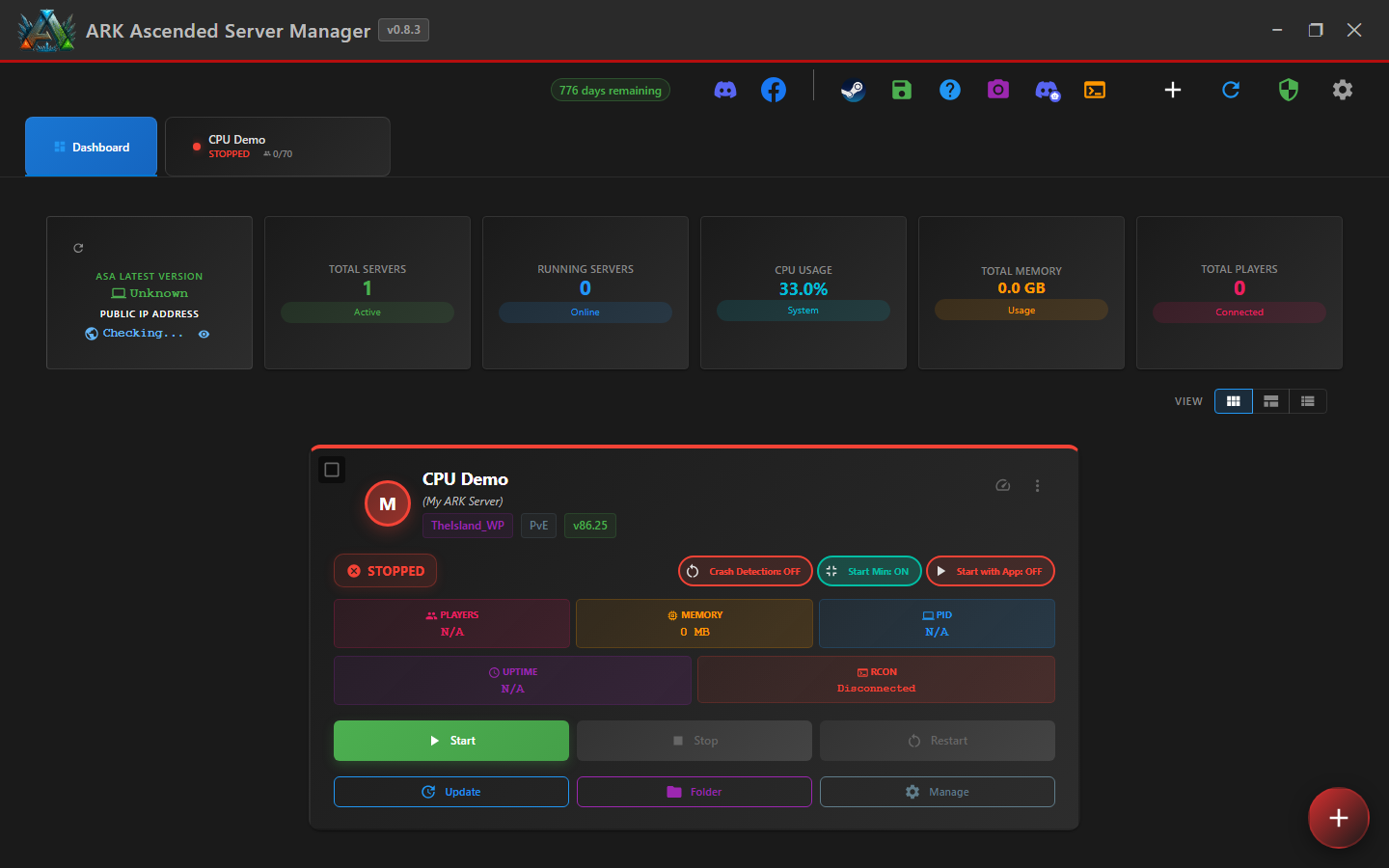This screenshot has height=868, width=1389.
Task: Click the Restart server button
Action: coord(938,741)
